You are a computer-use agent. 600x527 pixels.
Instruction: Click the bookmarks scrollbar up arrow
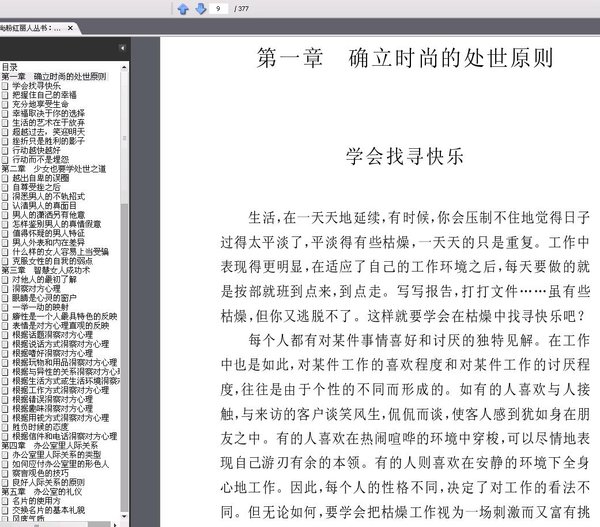124,68
